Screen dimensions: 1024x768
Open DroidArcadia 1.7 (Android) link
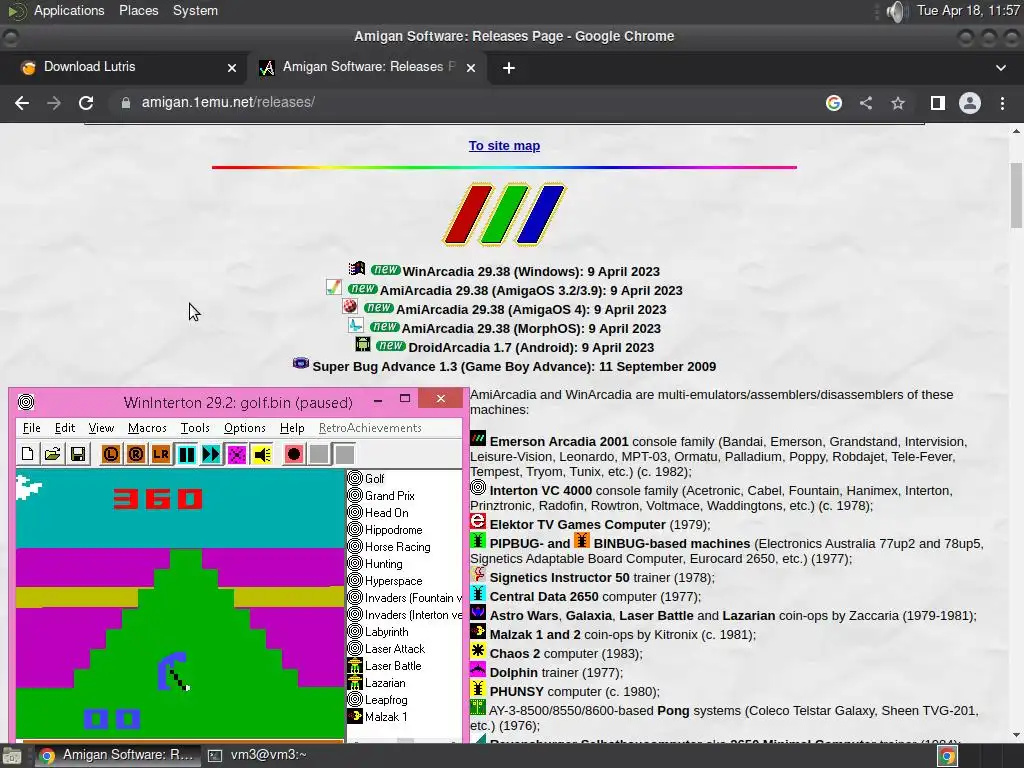click(x=531, y=347)
